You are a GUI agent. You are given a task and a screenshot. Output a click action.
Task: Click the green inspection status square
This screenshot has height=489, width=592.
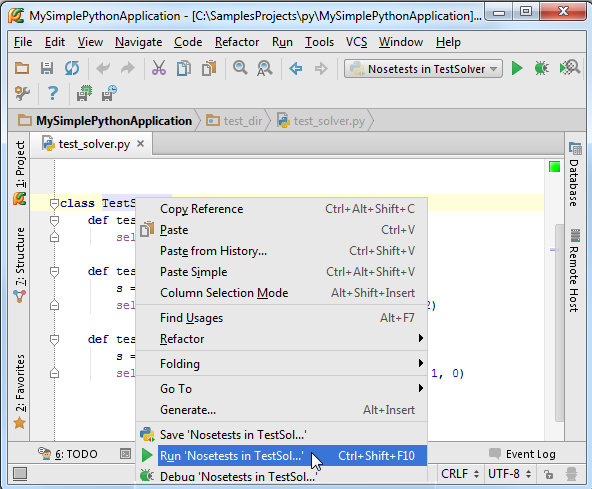tap(554, 167)
